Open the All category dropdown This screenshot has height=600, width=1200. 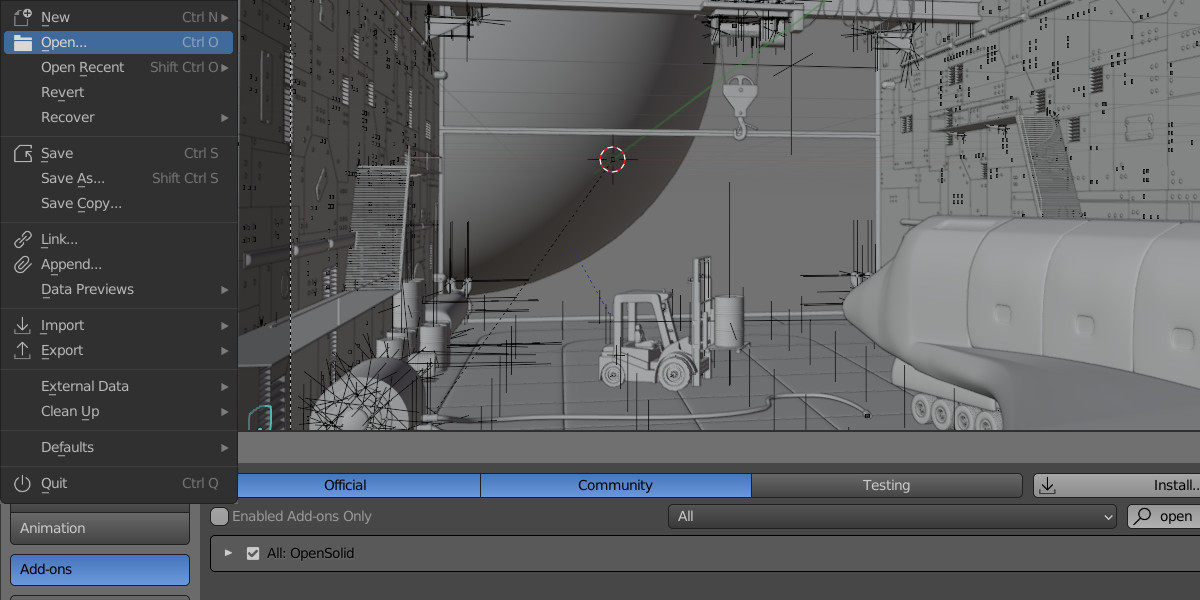[x=892, y=516]
